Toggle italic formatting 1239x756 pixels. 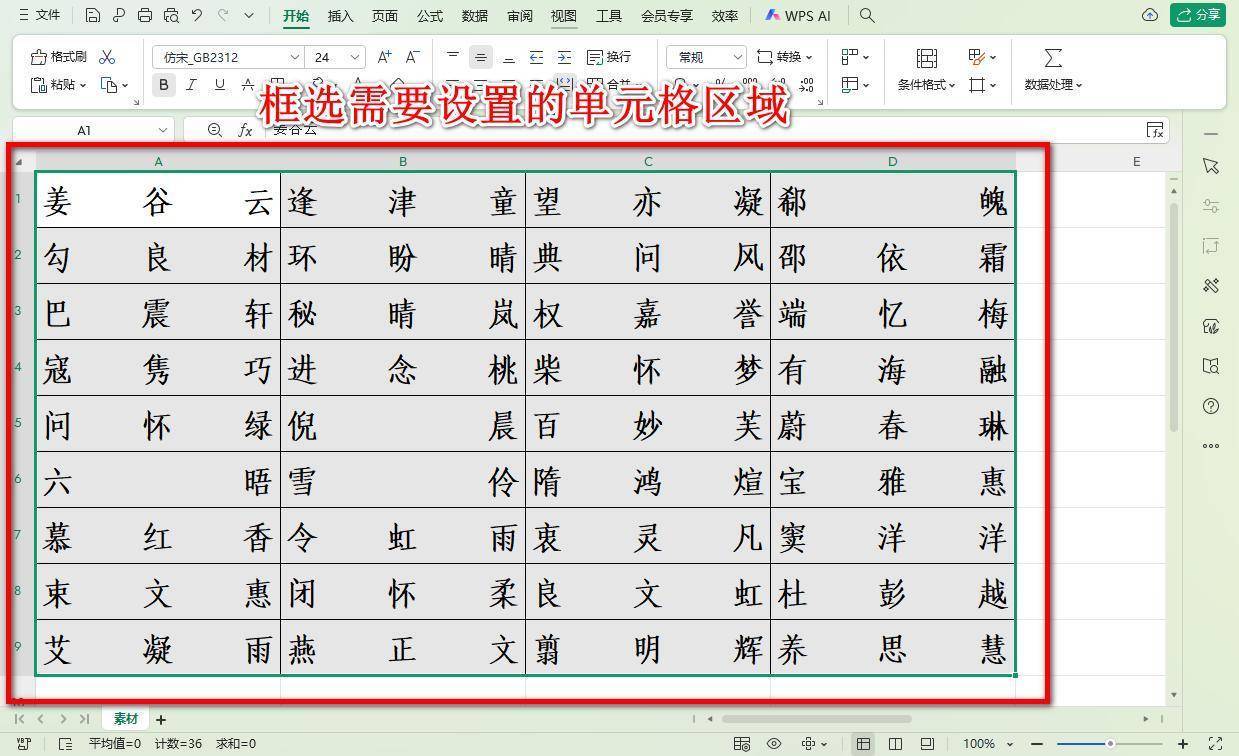click(191, 85)
